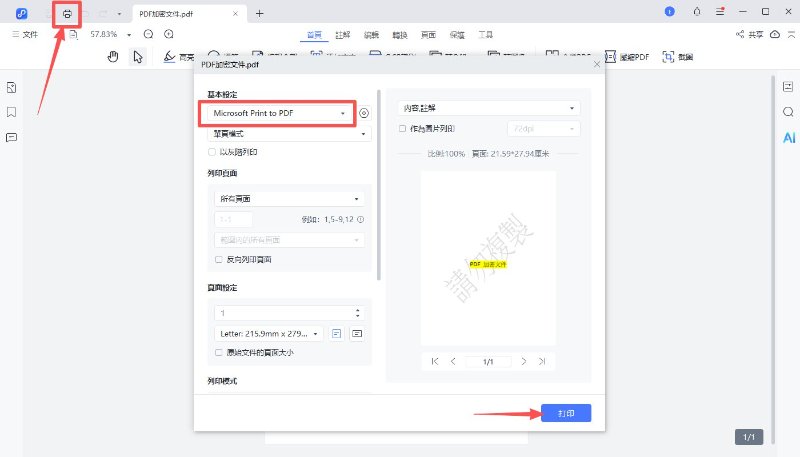
Task: Select the Hand pan tool
Action: point(113,57)
